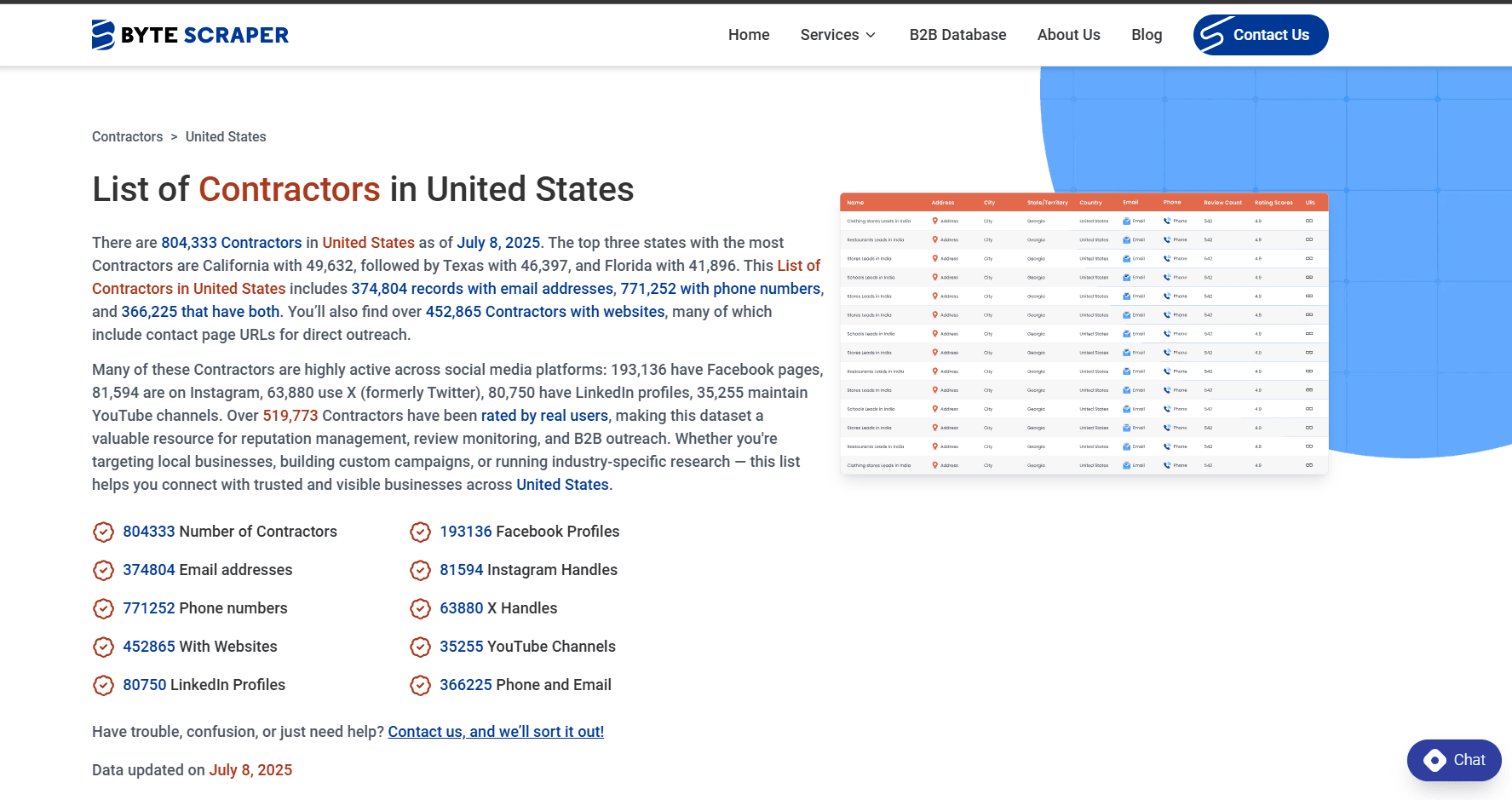Click the Contact Us button

click(1261, 35)
